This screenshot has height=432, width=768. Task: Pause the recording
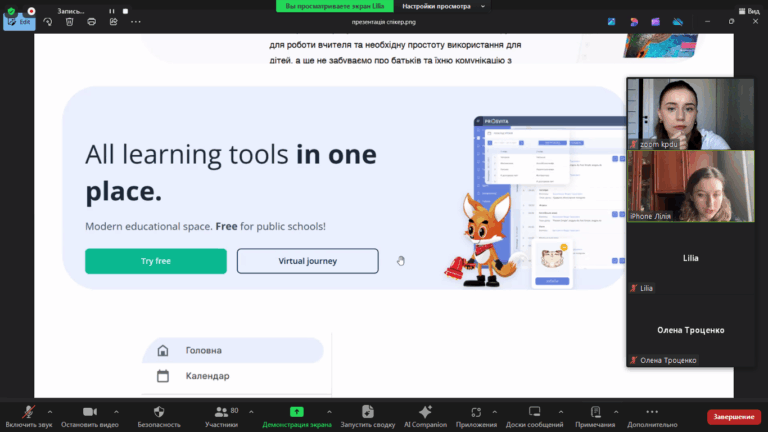click(112, 11)
